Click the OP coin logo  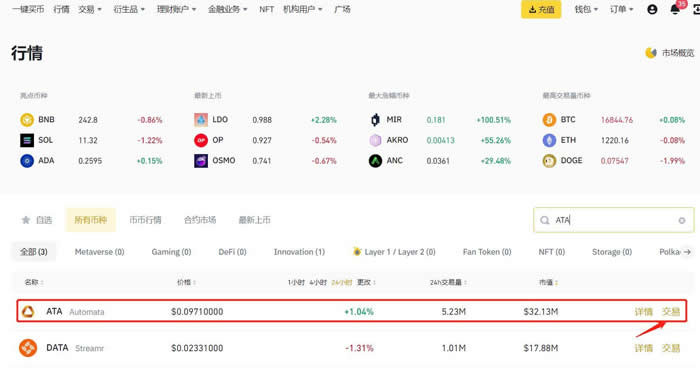[201, 140]
